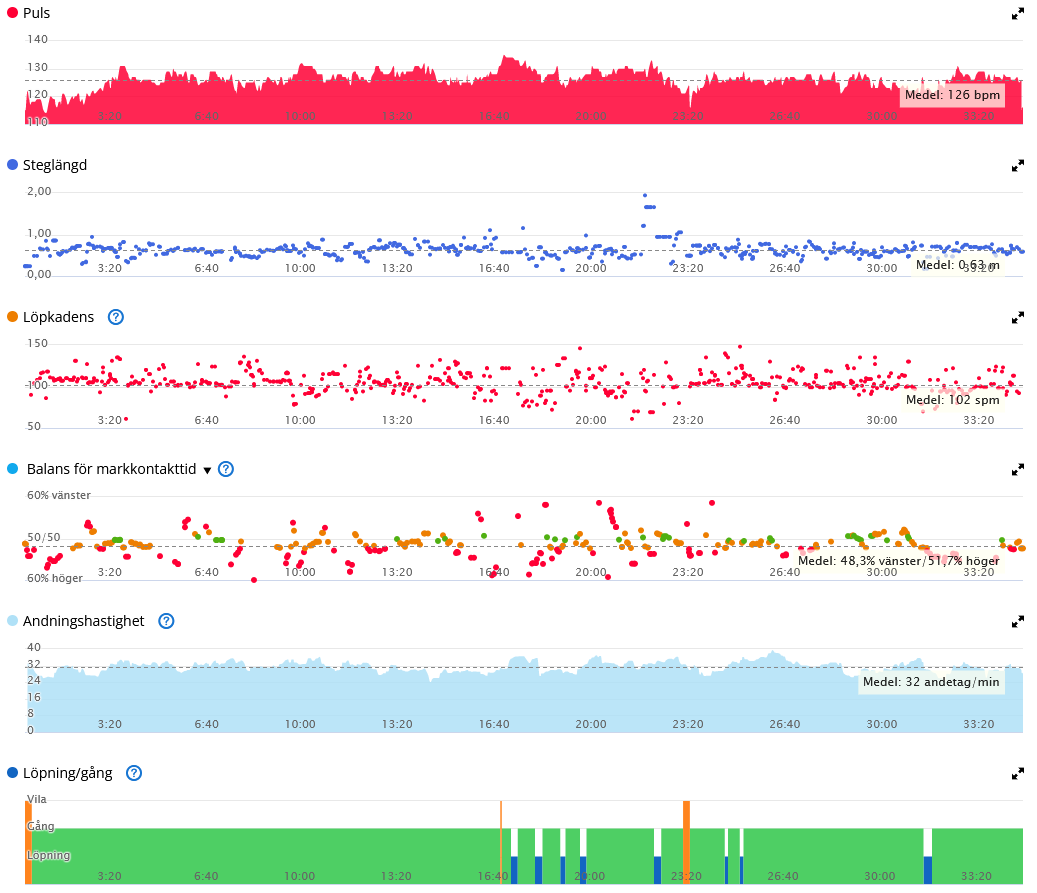Open help for Löpkadens
The height and width of the screenshot is (893, 1037).
click(x=116, y=318)
